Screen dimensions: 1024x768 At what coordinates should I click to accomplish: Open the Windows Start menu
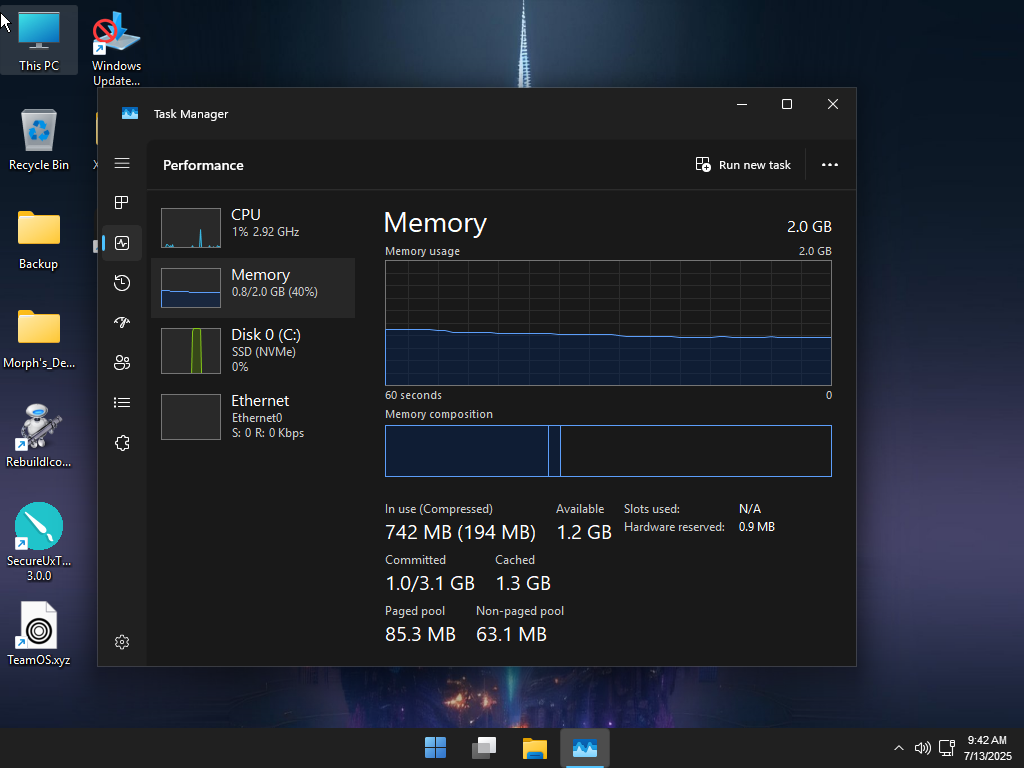[435, 748]
